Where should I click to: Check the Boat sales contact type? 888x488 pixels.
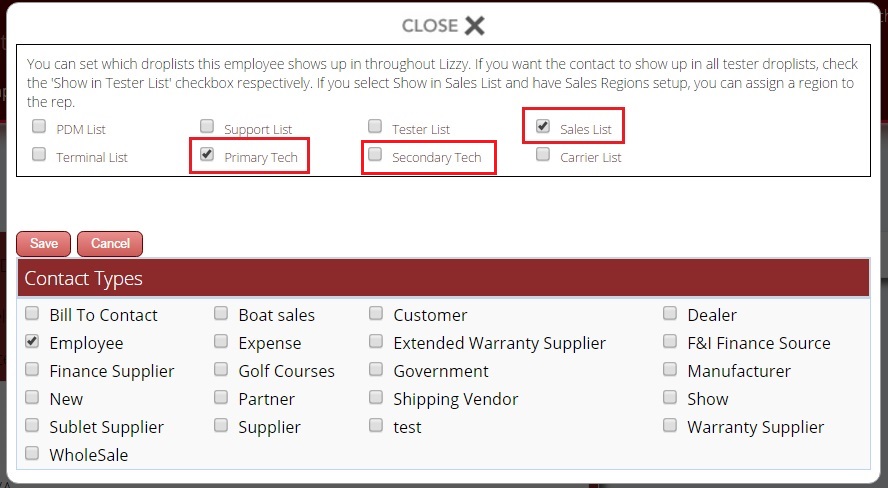pyautogui.click(x=220, y=314)
